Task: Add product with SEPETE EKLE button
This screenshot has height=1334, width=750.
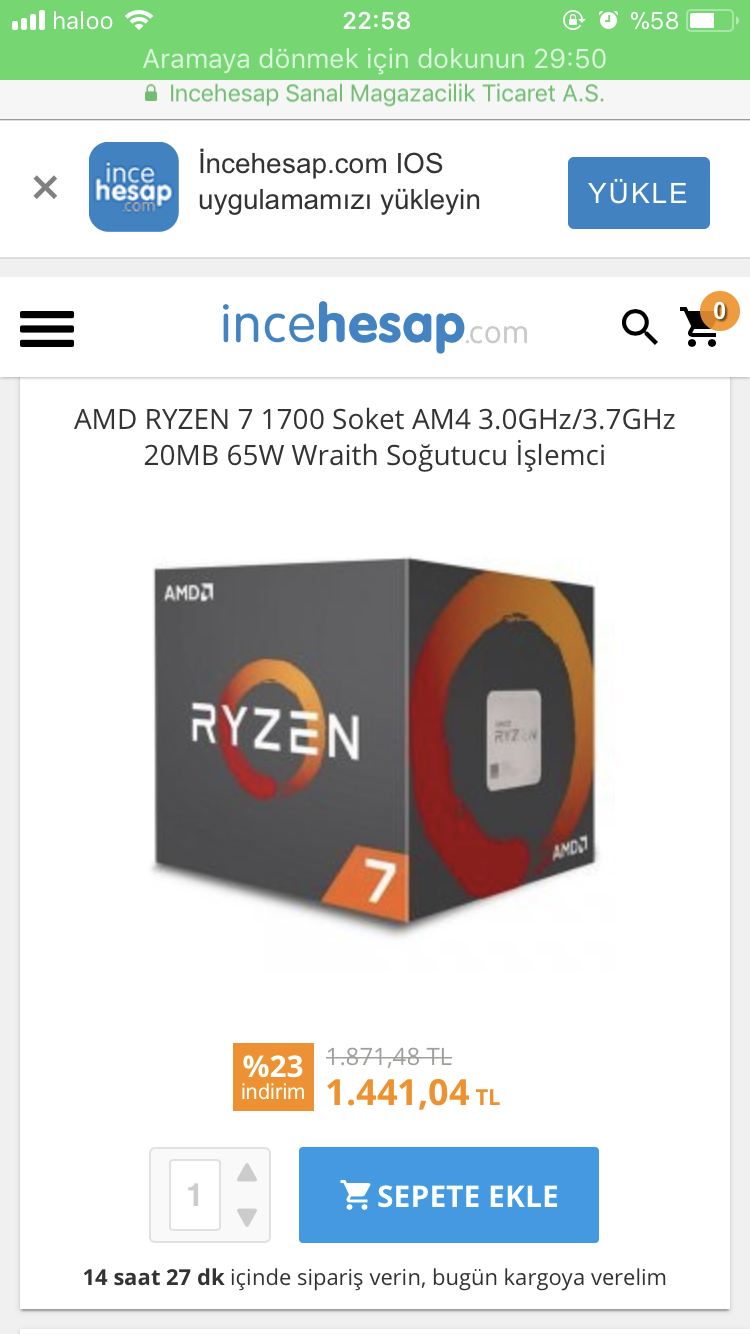Action: 449,1195
